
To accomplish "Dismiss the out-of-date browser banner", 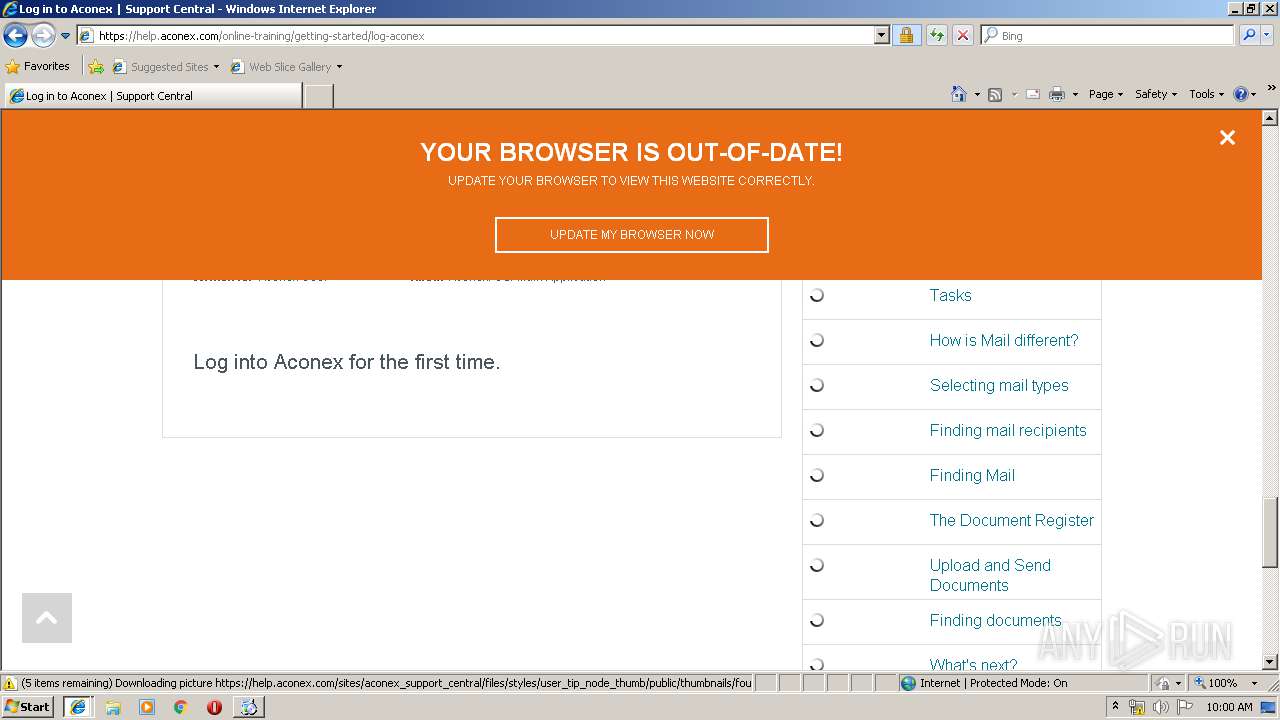I will pyautogui.click(x=1227, y=138).
